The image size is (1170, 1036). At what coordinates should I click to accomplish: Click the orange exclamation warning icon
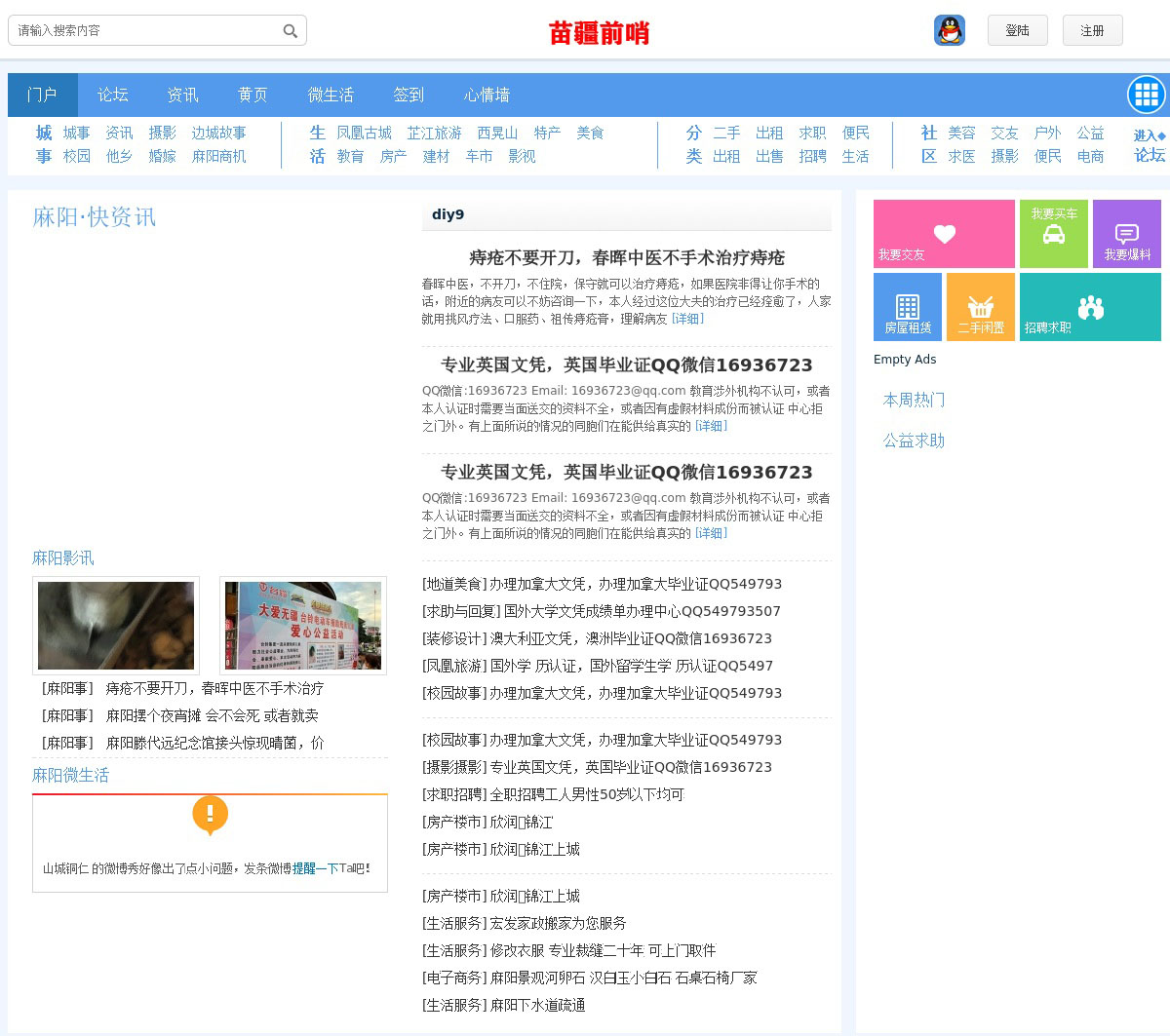(210, 814)
